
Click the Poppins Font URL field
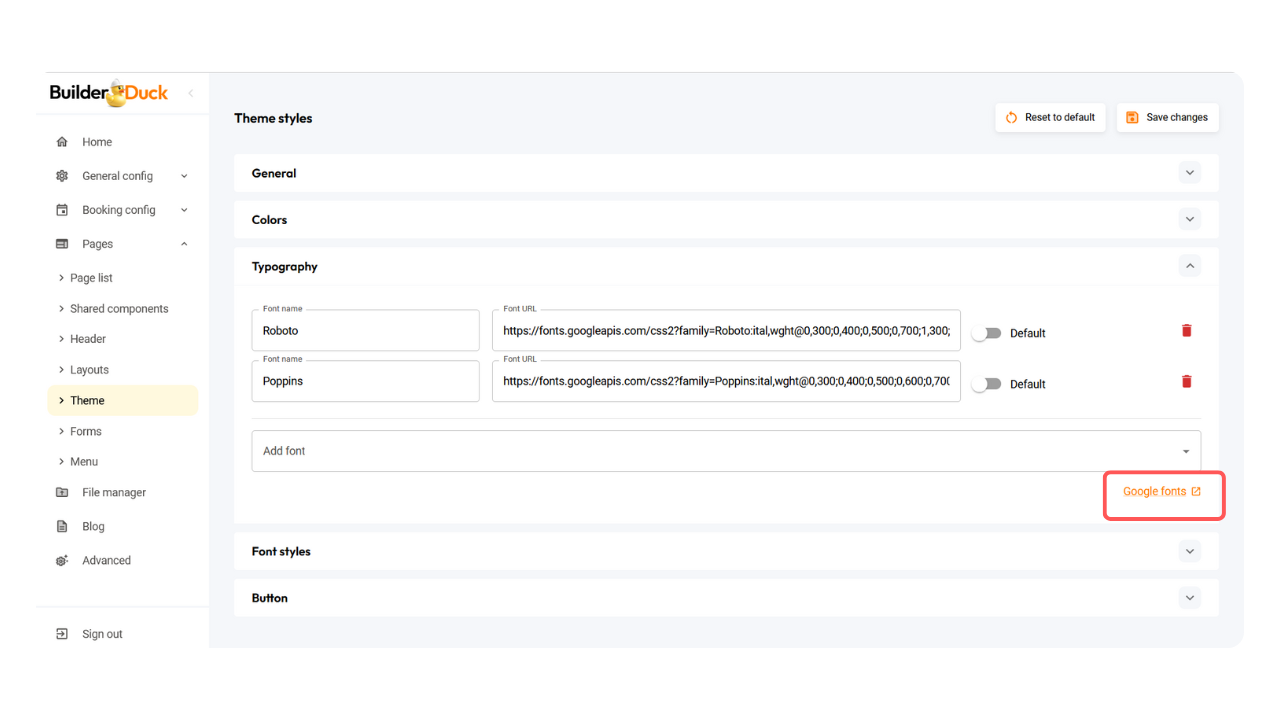pyautogui.click(x=725, y=381)
